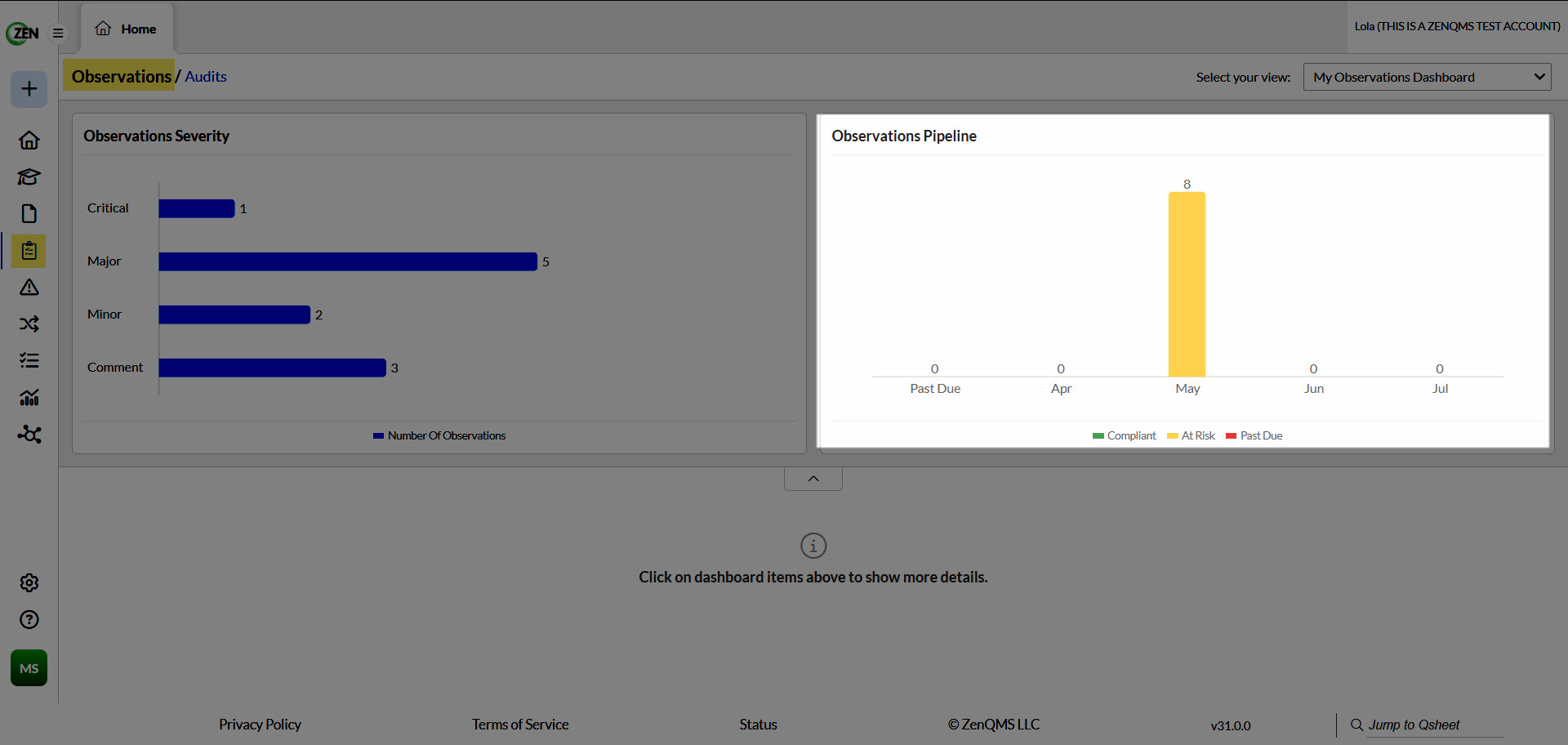1568x745 pixels.
Task: Click the © ZenQMS LLC footer link
Action: [x=994, y=725]
